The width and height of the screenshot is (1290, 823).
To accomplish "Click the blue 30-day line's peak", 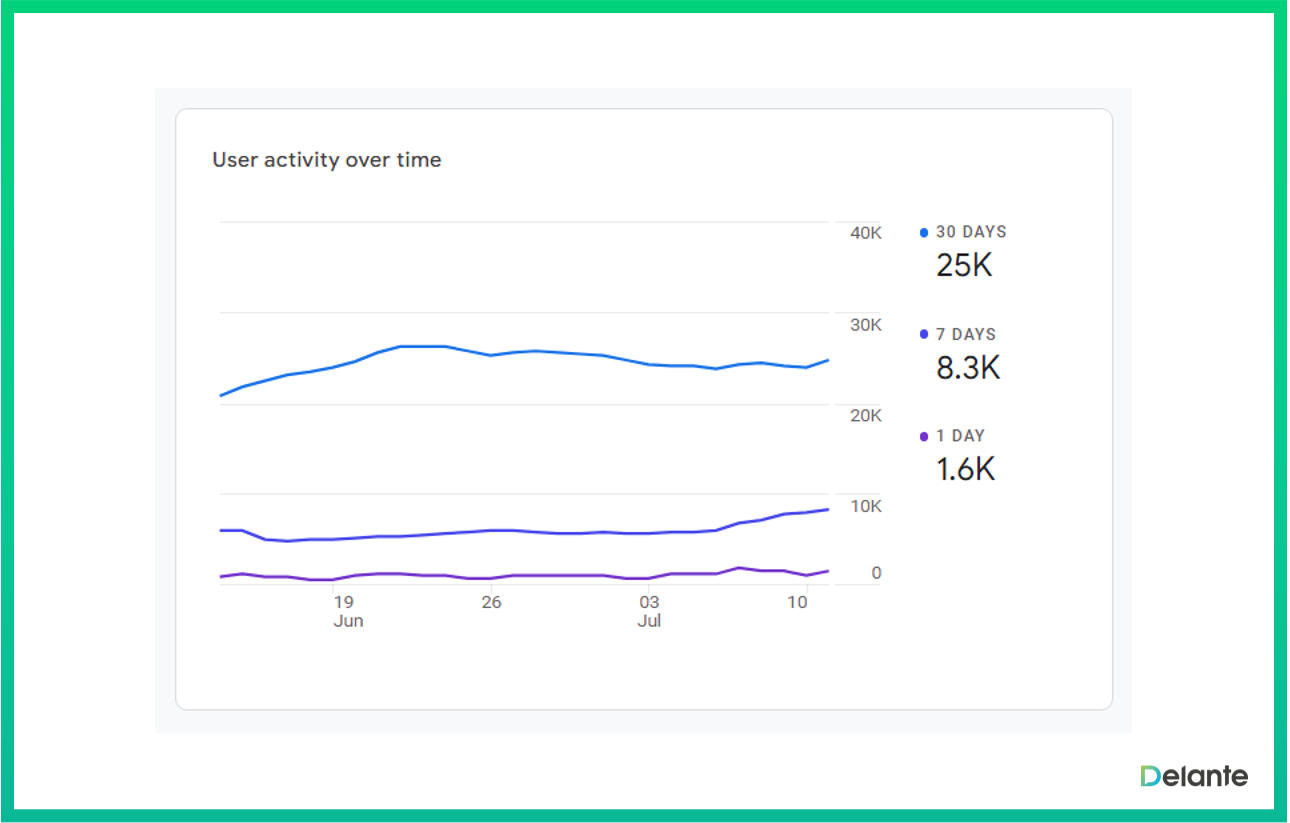I will tap(422, 346).
